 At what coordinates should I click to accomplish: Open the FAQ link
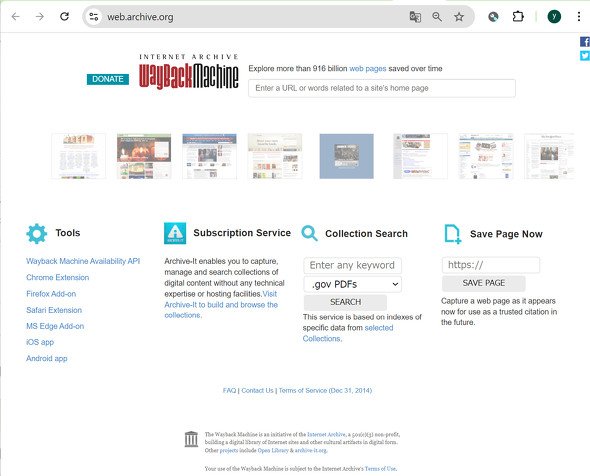click(x=229, y=391)
